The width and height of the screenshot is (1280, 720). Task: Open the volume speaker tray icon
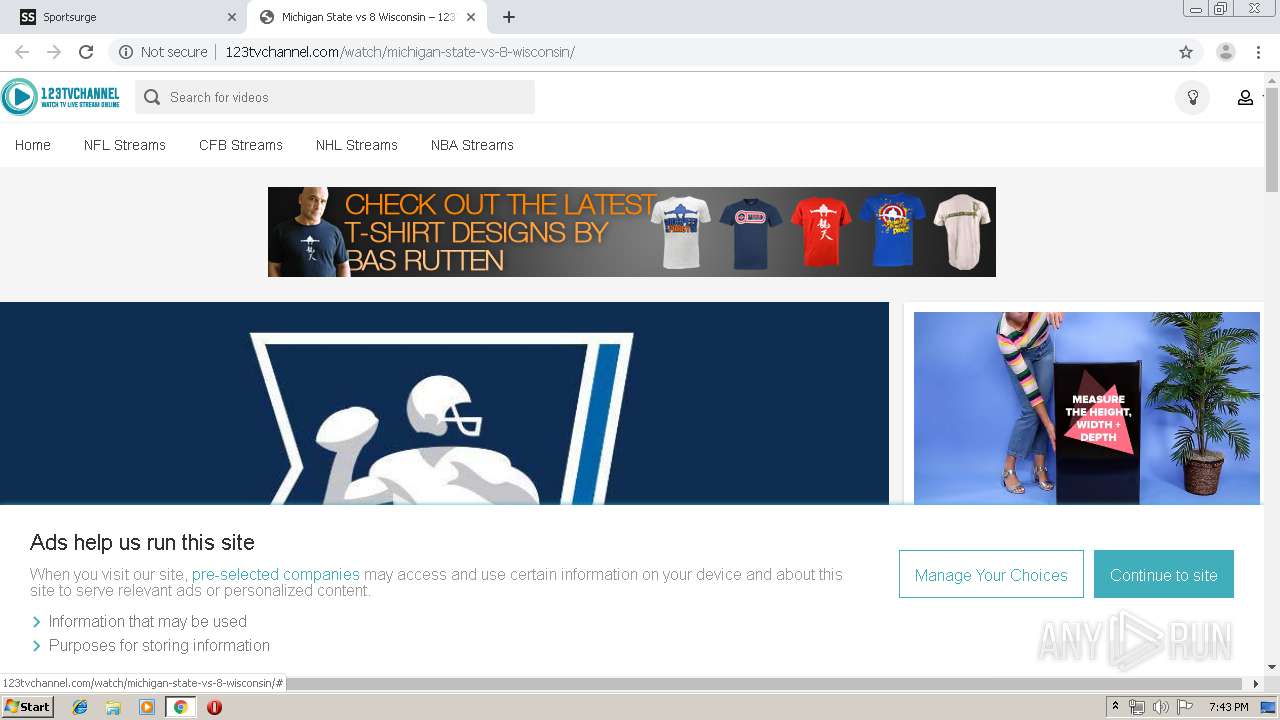coord(1161,707)
